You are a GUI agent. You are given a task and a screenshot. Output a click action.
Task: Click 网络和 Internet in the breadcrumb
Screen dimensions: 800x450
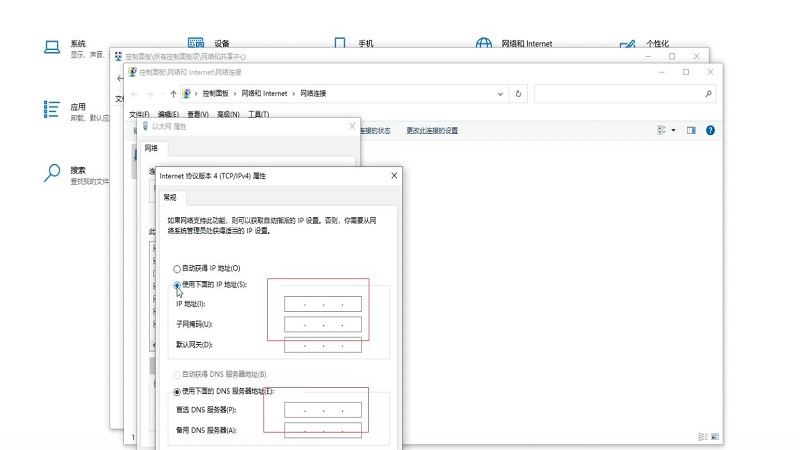click(x=264, y=94)
